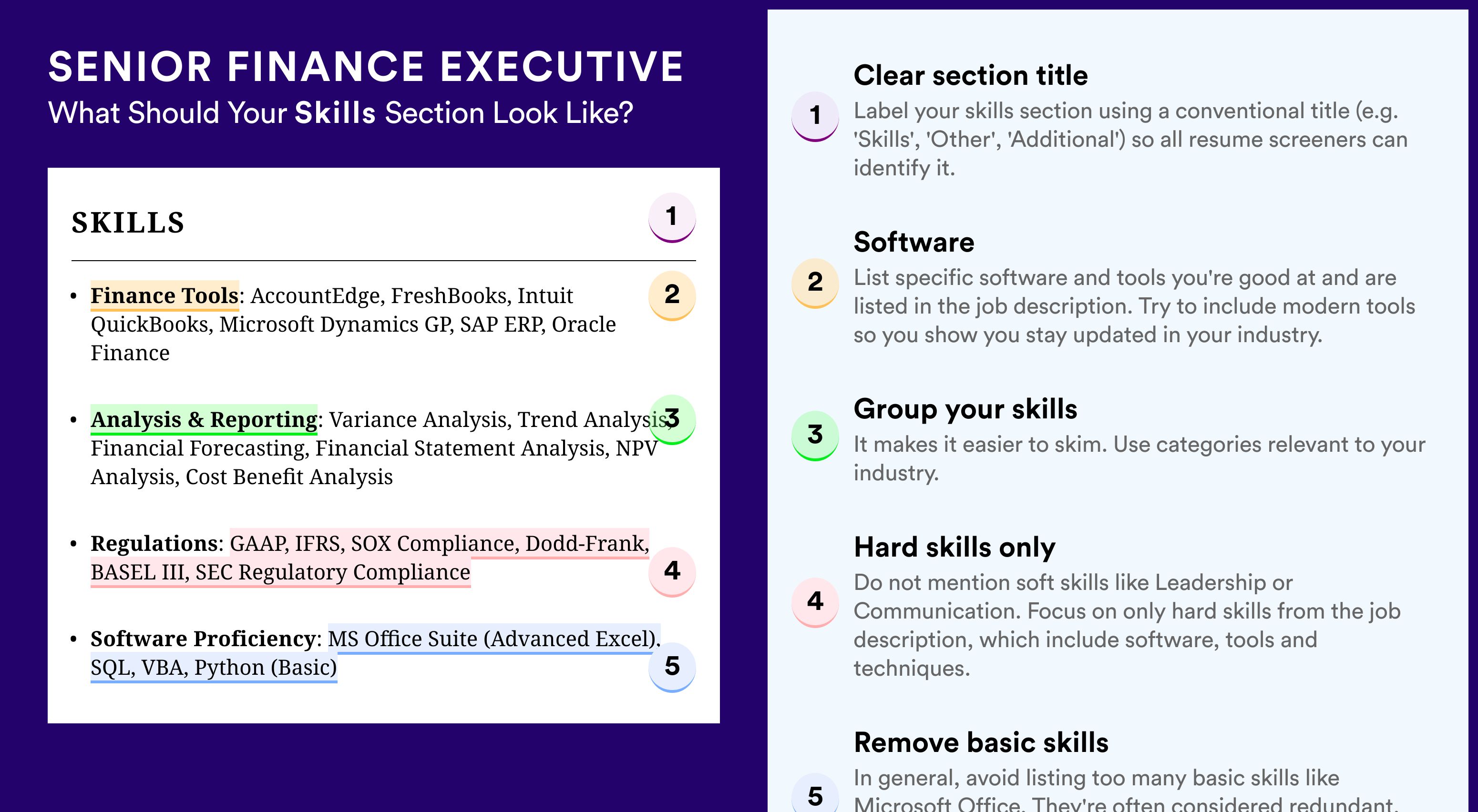The image size is (1478, 812).
Task: Click the green number 3 badge in resume card
Action: point(672,419)
